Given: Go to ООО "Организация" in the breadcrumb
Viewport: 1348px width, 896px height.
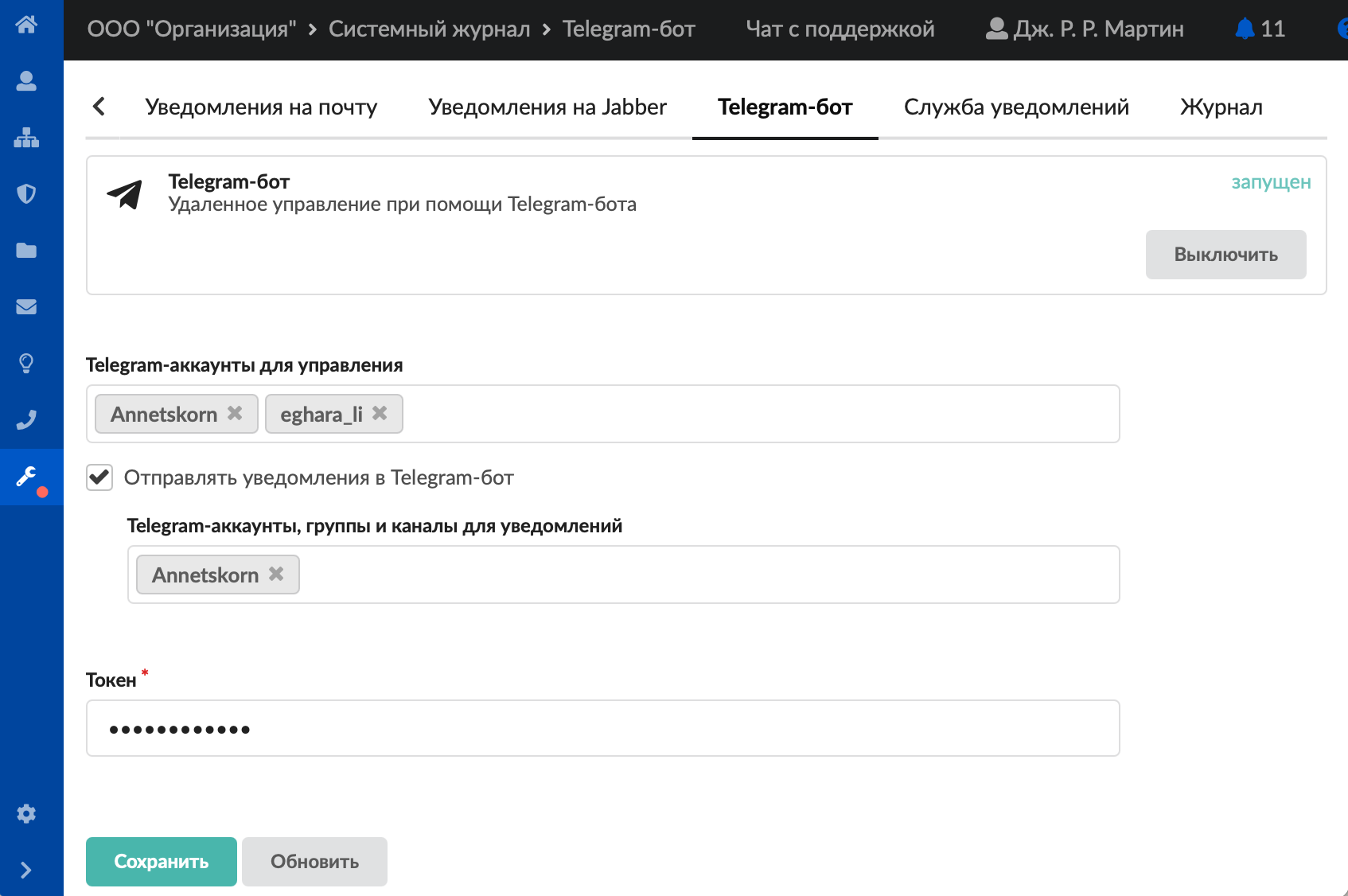Looking at the screenshot, I should pos(192,29).
